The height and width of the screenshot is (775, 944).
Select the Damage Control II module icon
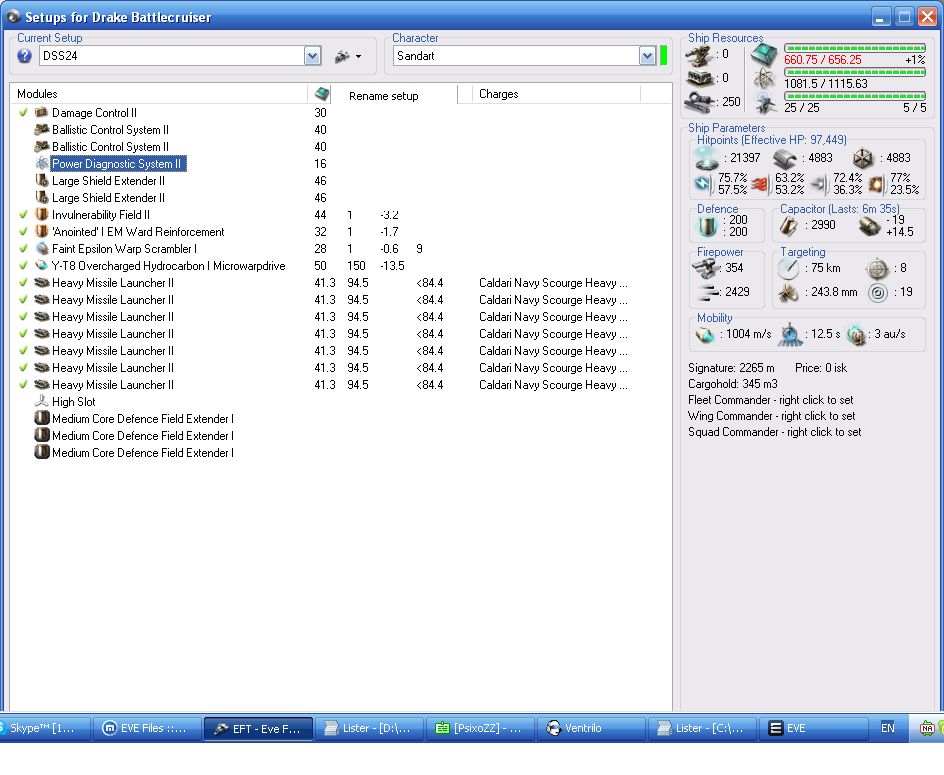point(42,113)
